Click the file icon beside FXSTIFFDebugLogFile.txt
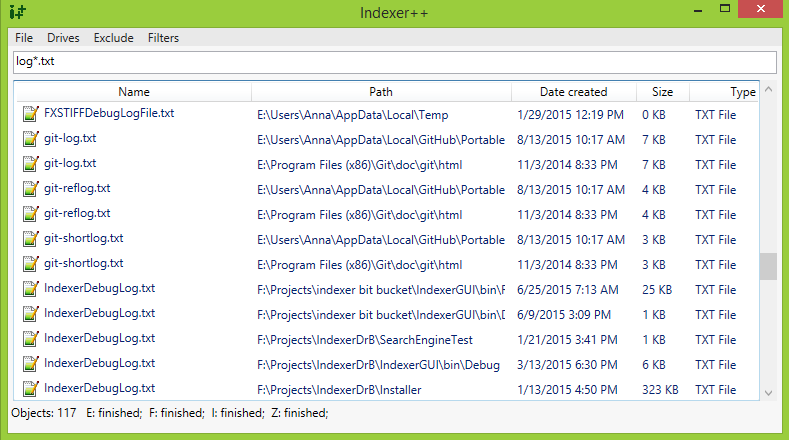 [31, 114]
